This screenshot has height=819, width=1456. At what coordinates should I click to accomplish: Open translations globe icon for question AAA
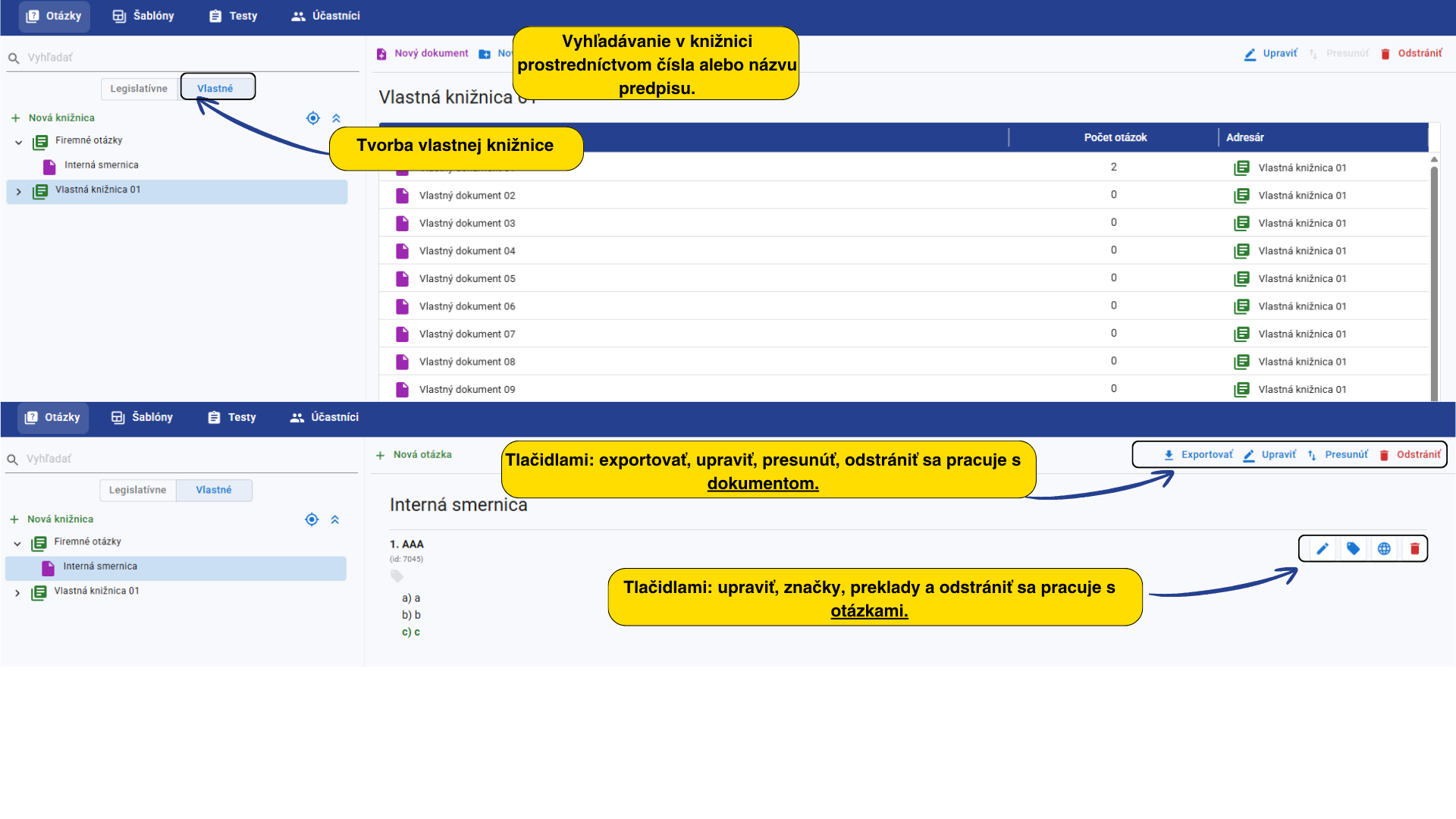click(x=1384, y=549)
